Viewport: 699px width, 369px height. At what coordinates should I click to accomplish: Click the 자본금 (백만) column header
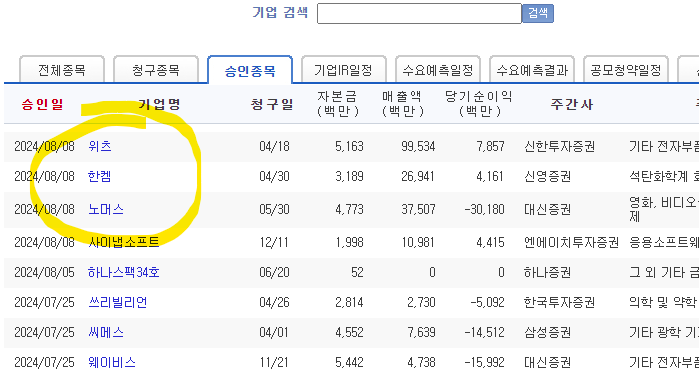(338, 104)
